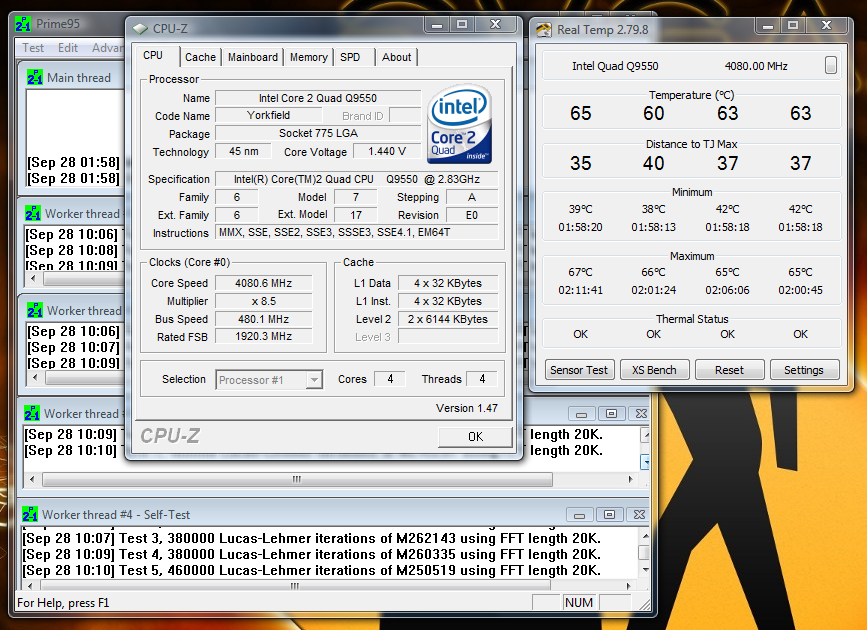
Task: Click the Instructions field listing MMX, SSE
Action: click(x=357, y=232)
